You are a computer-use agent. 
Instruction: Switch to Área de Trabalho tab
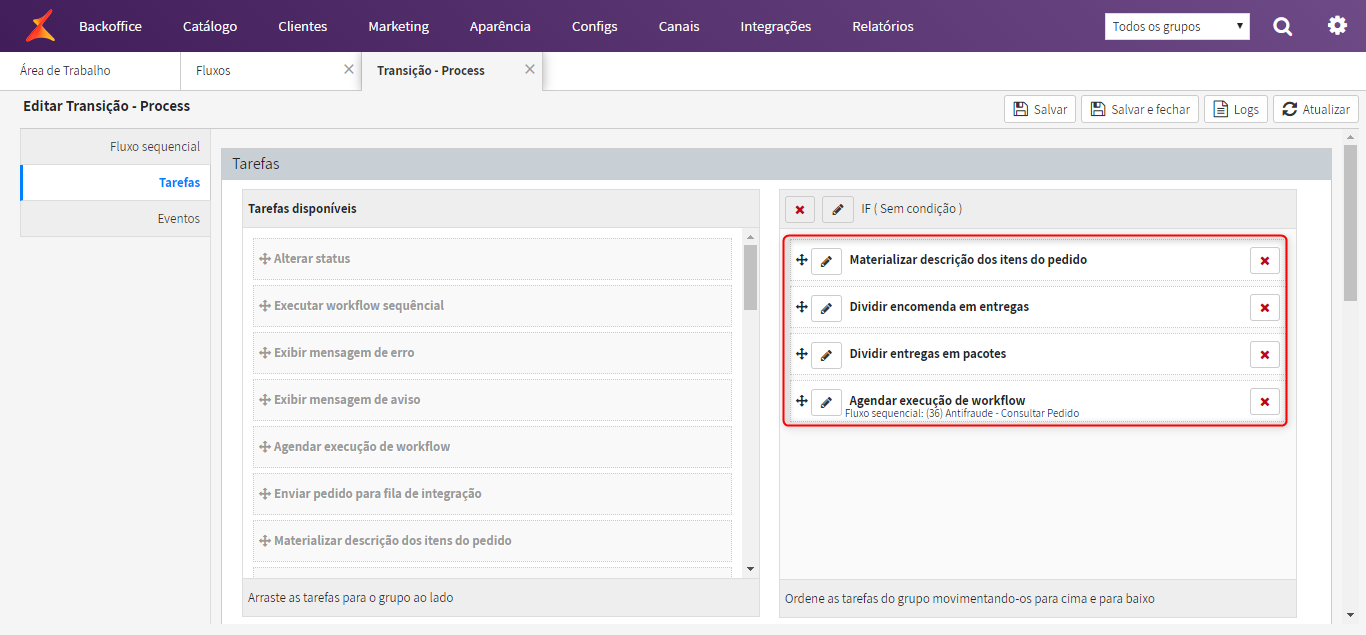click(x=90, y=71)
